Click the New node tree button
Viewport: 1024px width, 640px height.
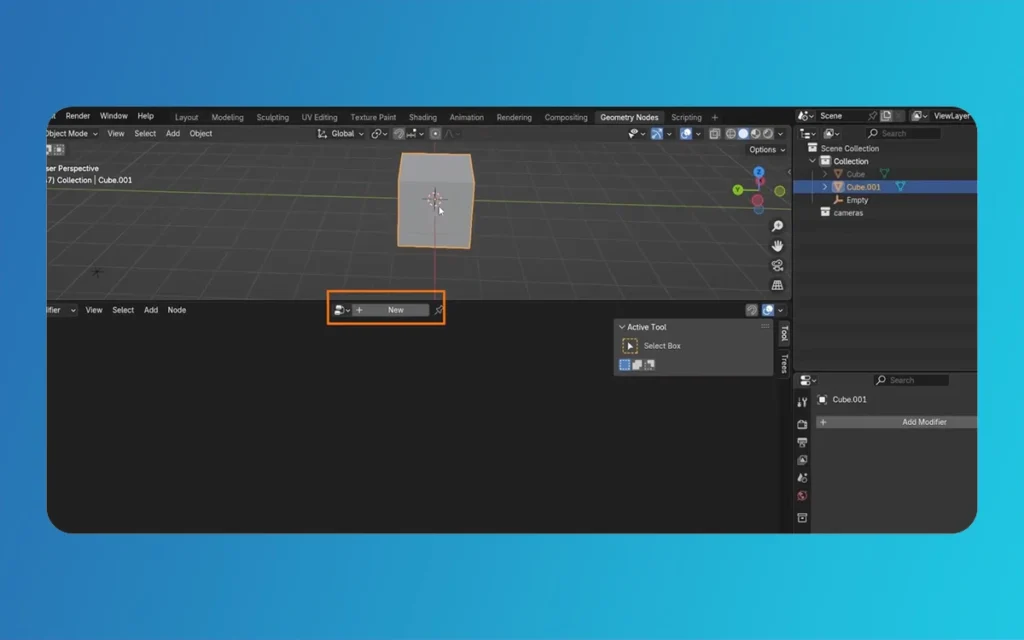[x=391, y=310]
